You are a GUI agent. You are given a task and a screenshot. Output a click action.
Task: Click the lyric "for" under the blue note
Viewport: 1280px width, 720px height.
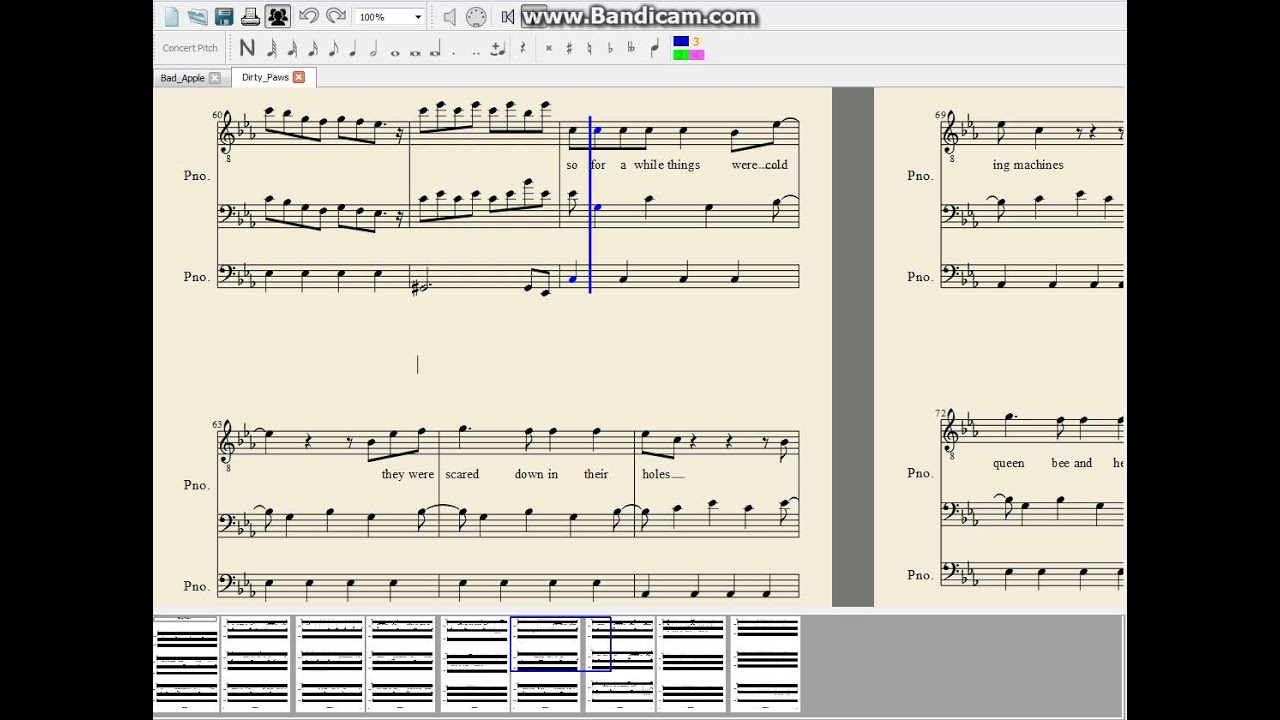click(x=598, y=165)
